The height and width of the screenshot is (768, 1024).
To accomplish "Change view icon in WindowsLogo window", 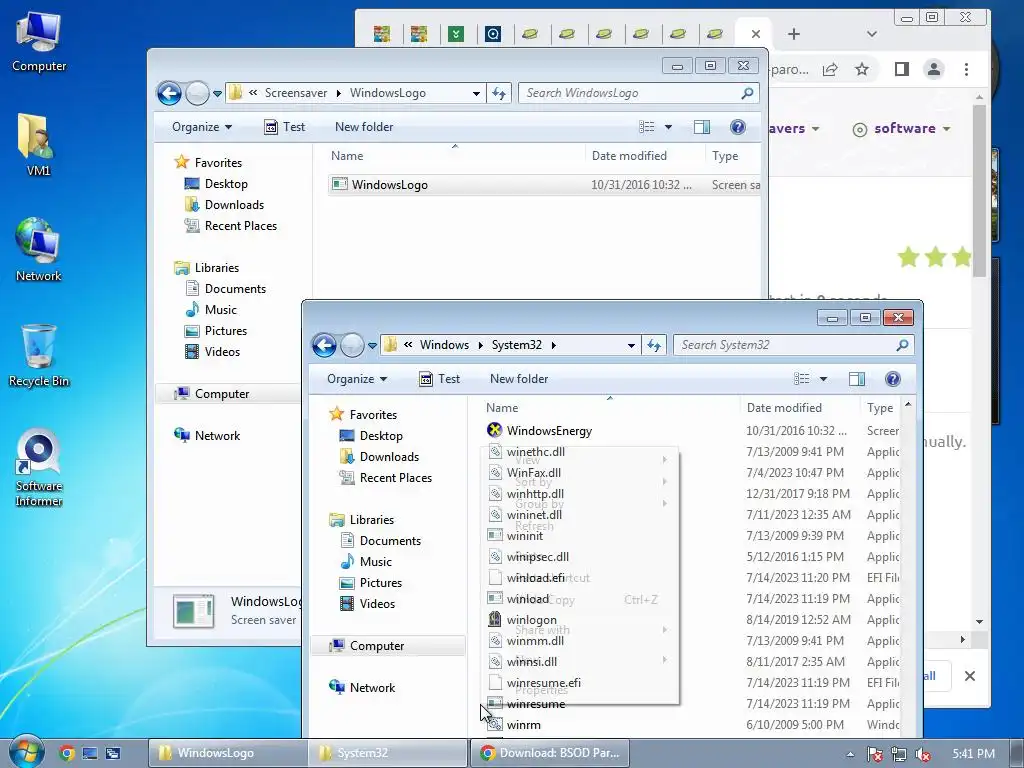I will tap(647, 127).
